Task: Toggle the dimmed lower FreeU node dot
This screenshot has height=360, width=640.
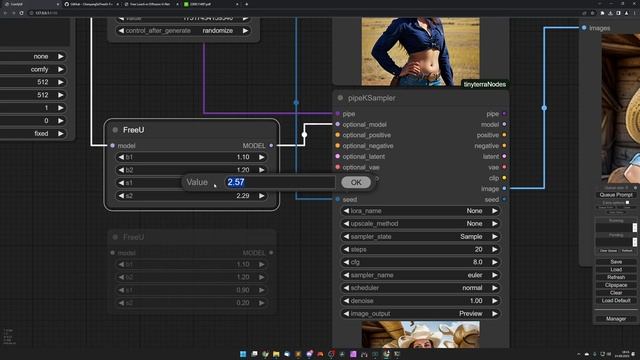Action: 115,237
